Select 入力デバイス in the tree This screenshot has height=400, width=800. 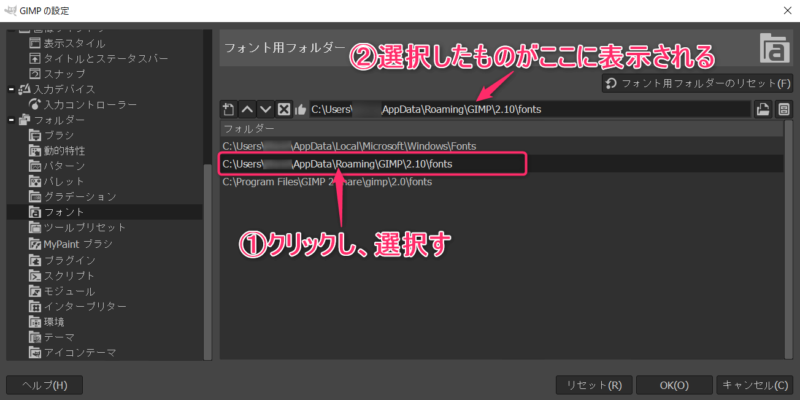point(64,89)
